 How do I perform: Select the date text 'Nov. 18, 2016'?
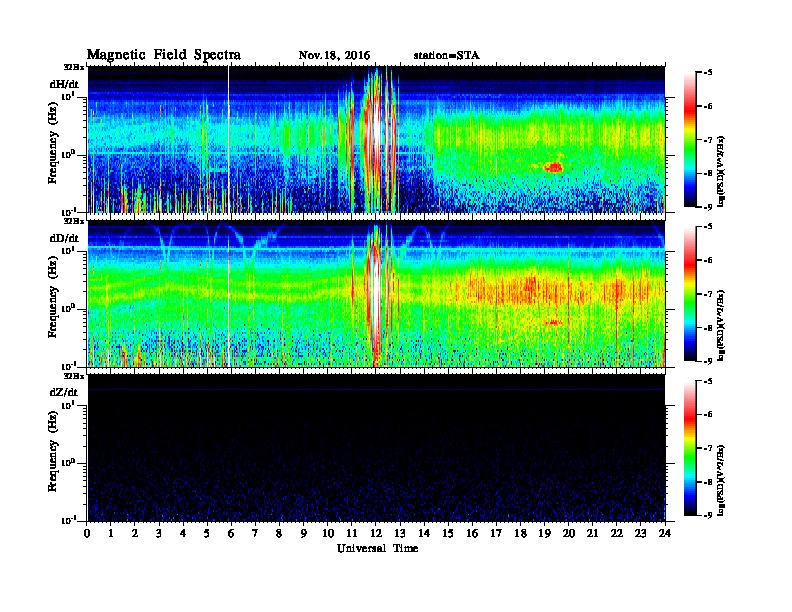pos(334,56)
